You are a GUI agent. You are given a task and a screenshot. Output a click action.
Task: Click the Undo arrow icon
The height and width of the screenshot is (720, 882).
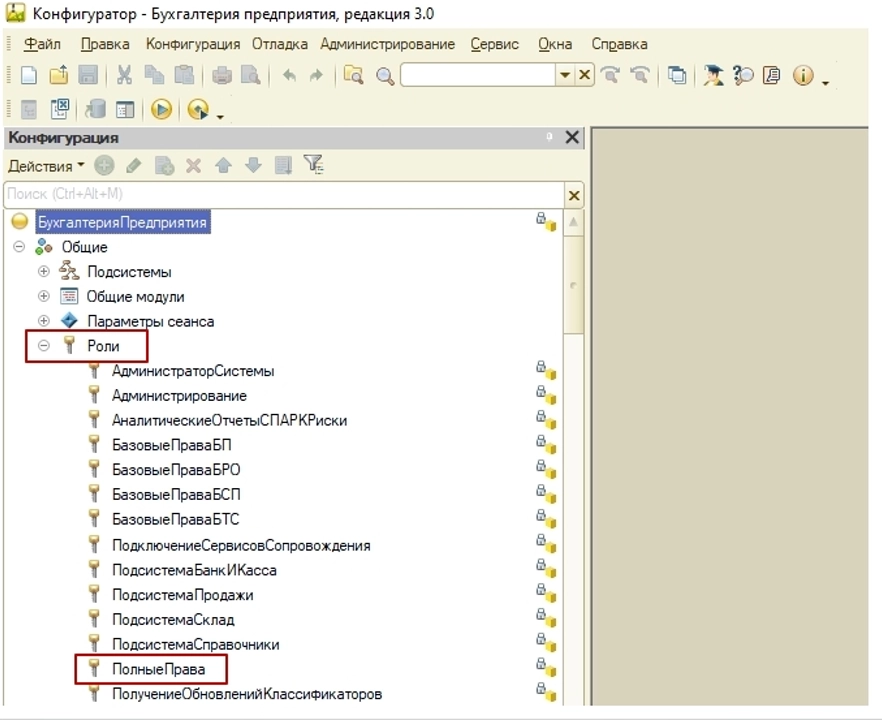[x=289, y=75]
